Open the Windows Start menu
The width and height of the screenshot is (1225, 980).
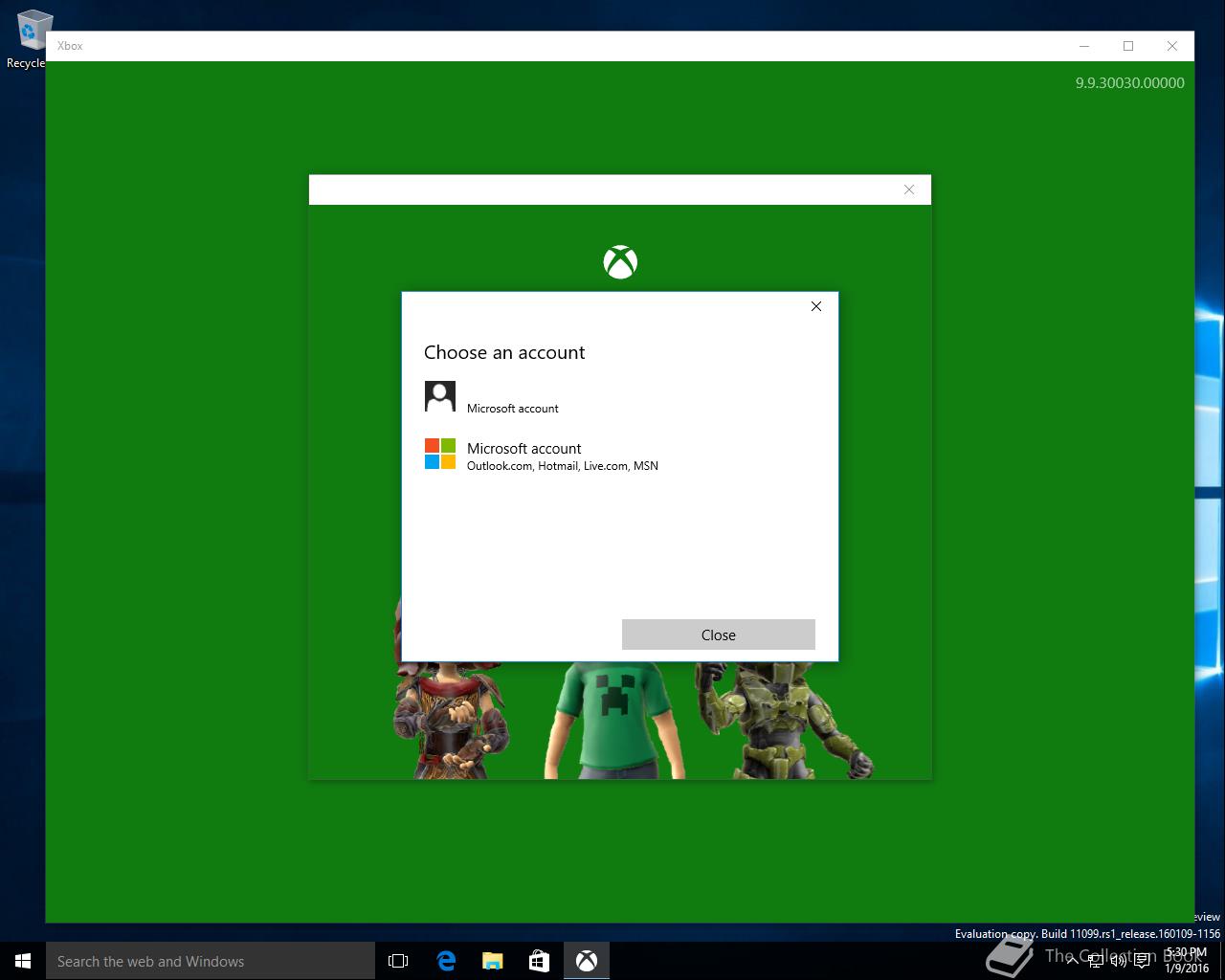tap(23, 961)
